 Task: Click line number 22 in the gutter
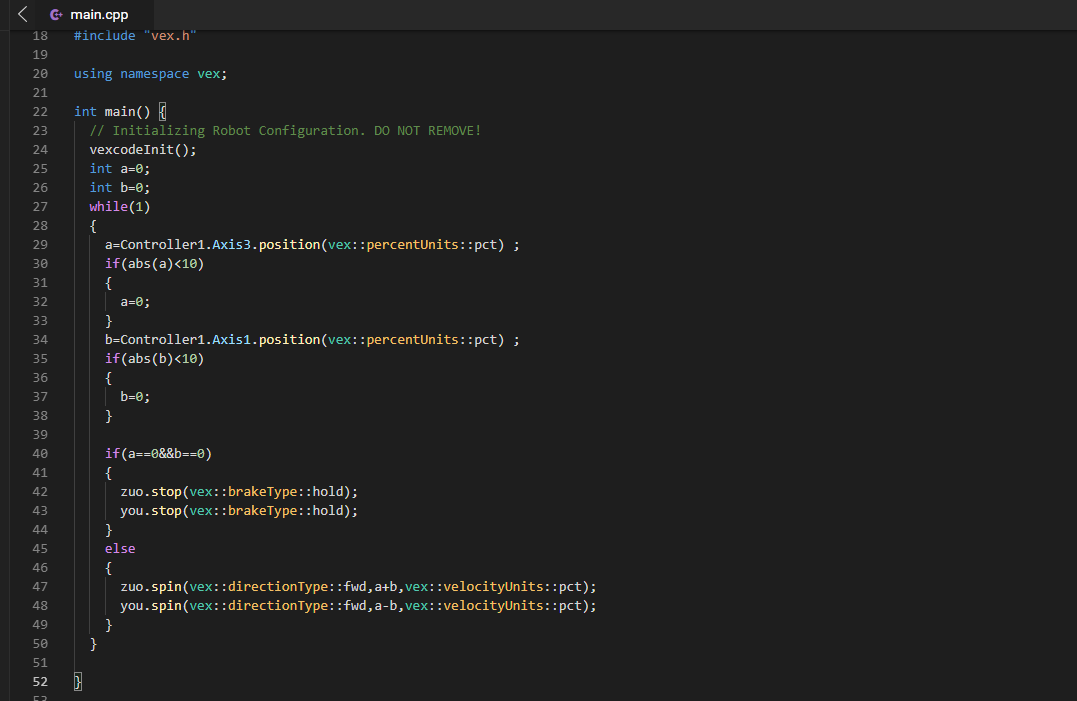pyautogui.click(x=40, y=111)
